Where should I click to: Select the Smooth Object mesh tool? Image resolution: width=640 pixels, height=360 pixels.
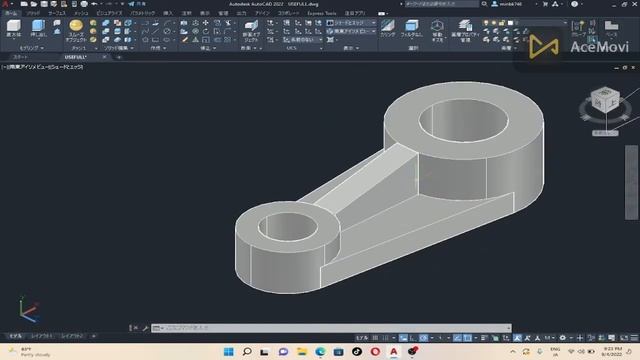76,31
